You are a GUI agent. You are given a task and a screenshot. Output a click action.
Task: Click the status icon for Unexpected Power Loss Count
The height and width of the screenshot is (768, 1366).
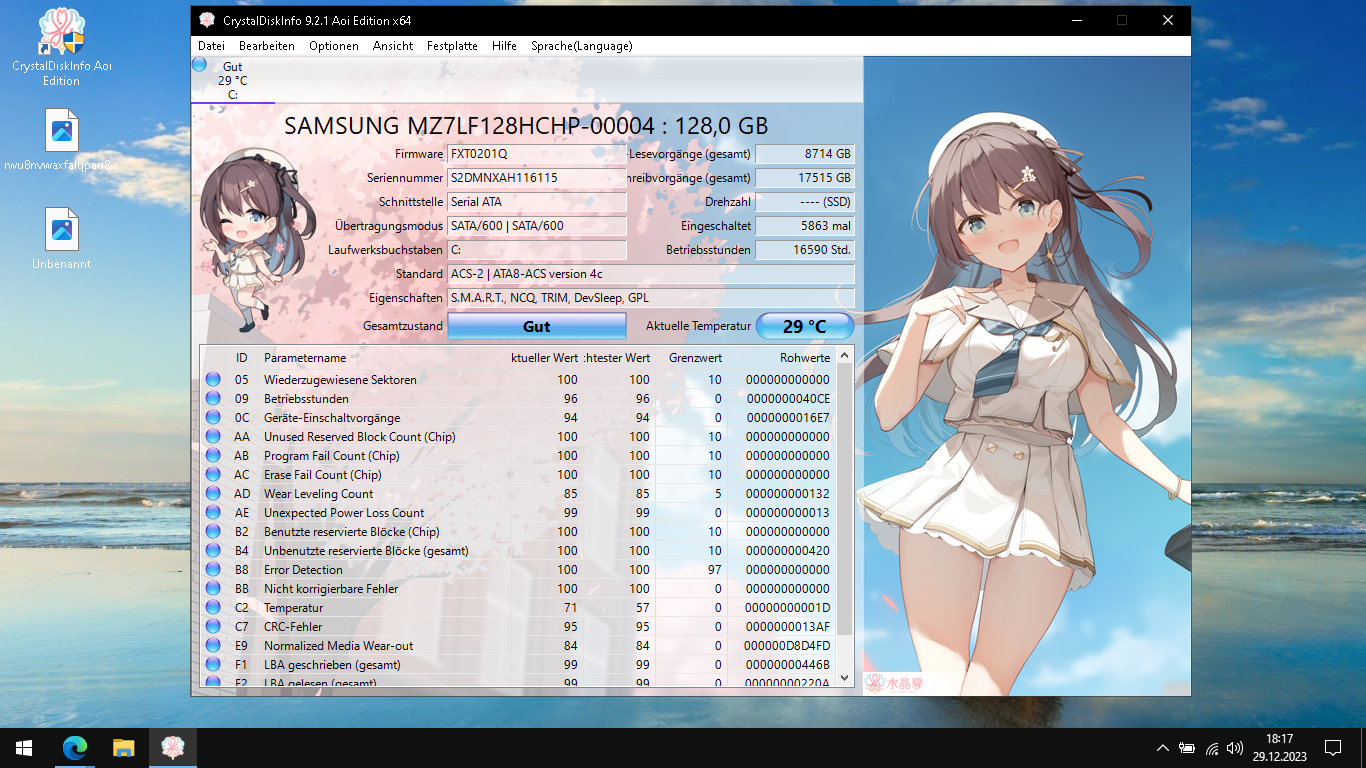(x=213, y=513)
